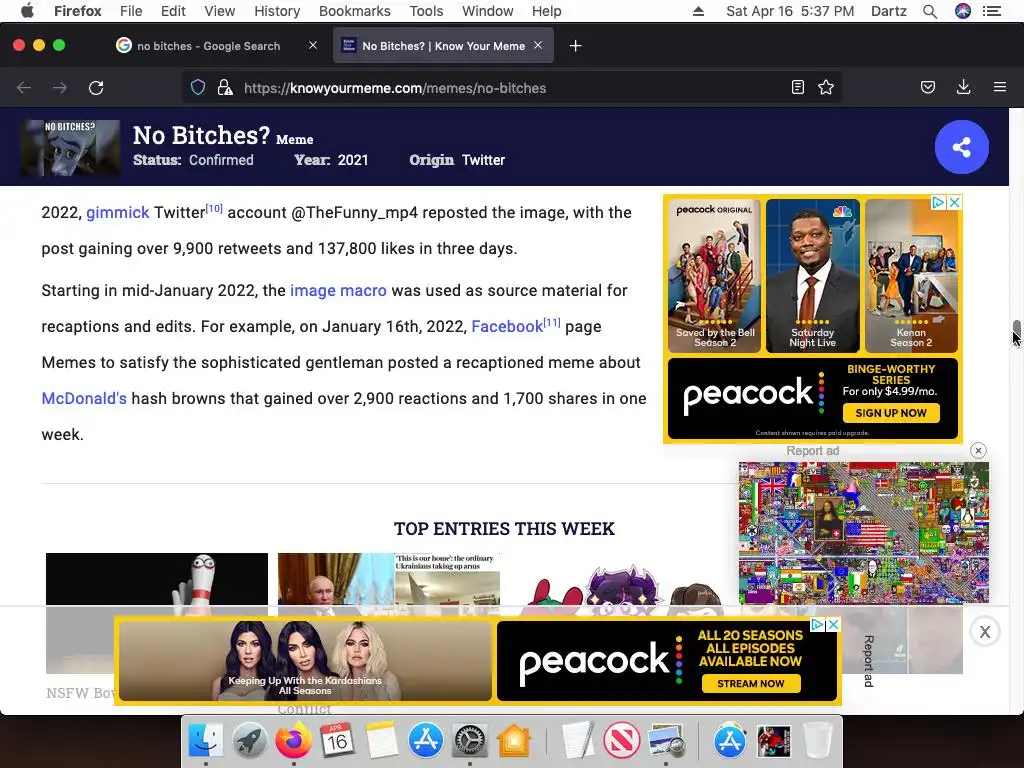Reload the page with the refresh icon
The height and width of the screenshot is (768, 1024).
(96, 88)
